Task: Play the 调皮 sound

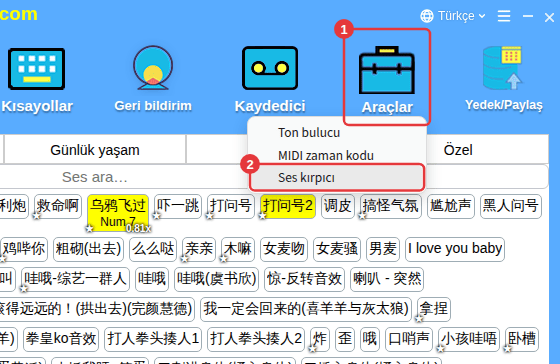Action: 338,206
